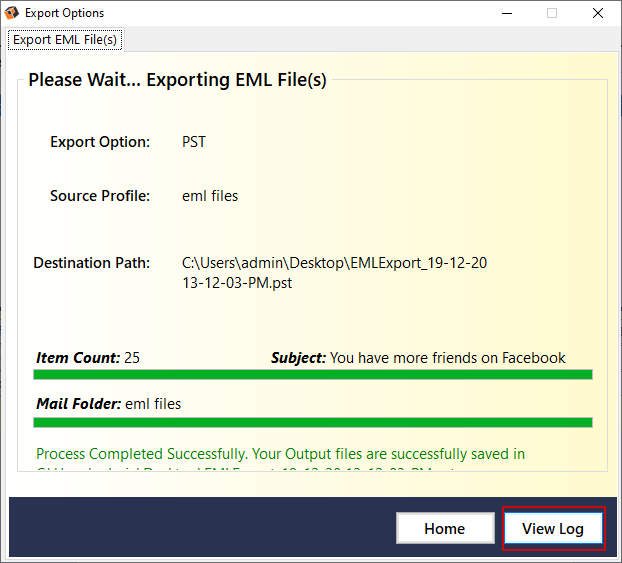Click the Source Profile eml files value
The image size is (622, 563).
[210, 196]
